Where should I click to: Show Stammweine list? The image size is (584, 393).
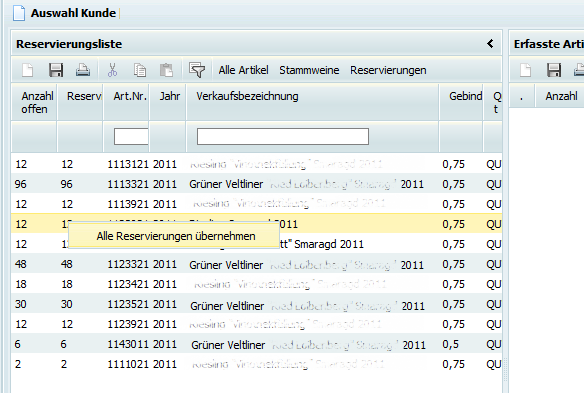coord(309,70)
